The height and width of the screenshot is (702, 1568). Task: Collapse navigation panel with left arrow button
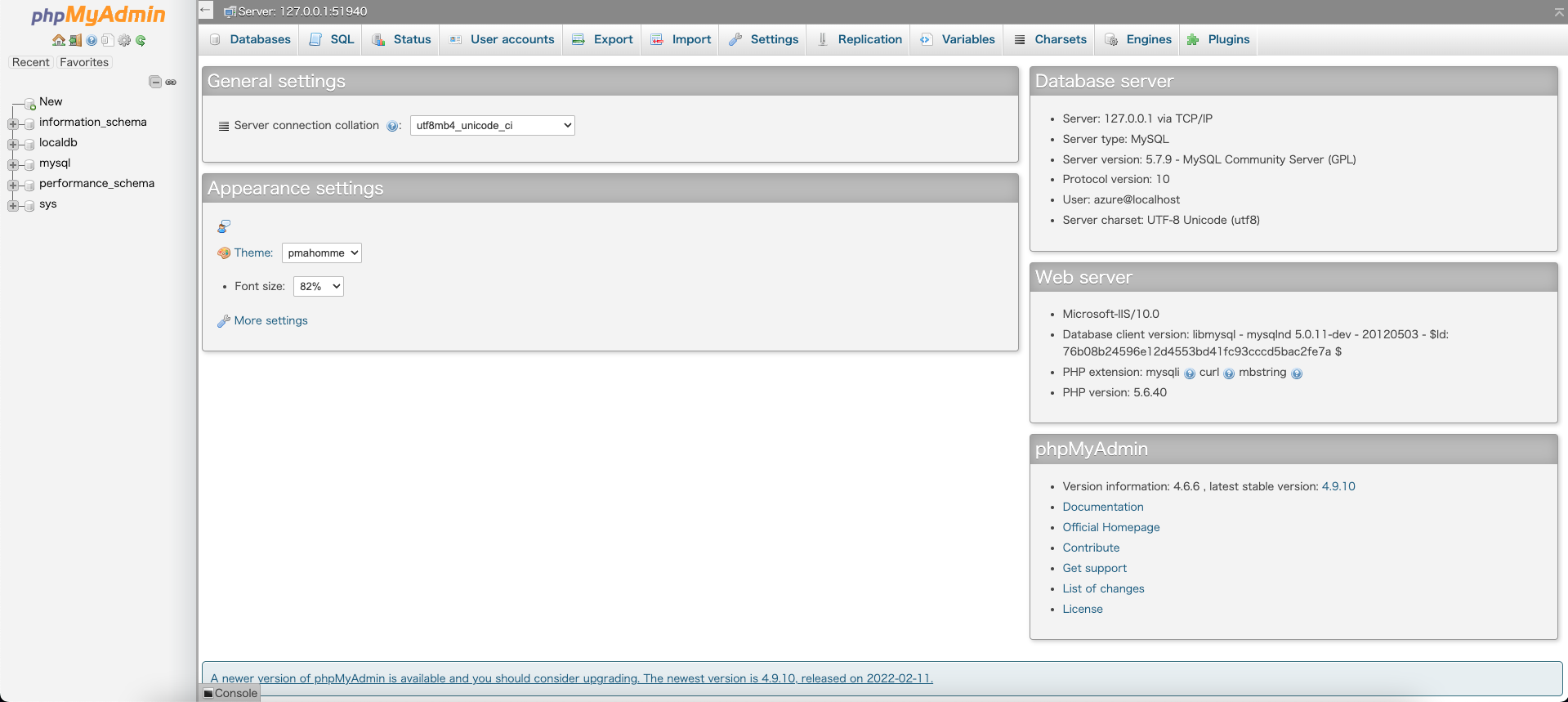point(206,11)
